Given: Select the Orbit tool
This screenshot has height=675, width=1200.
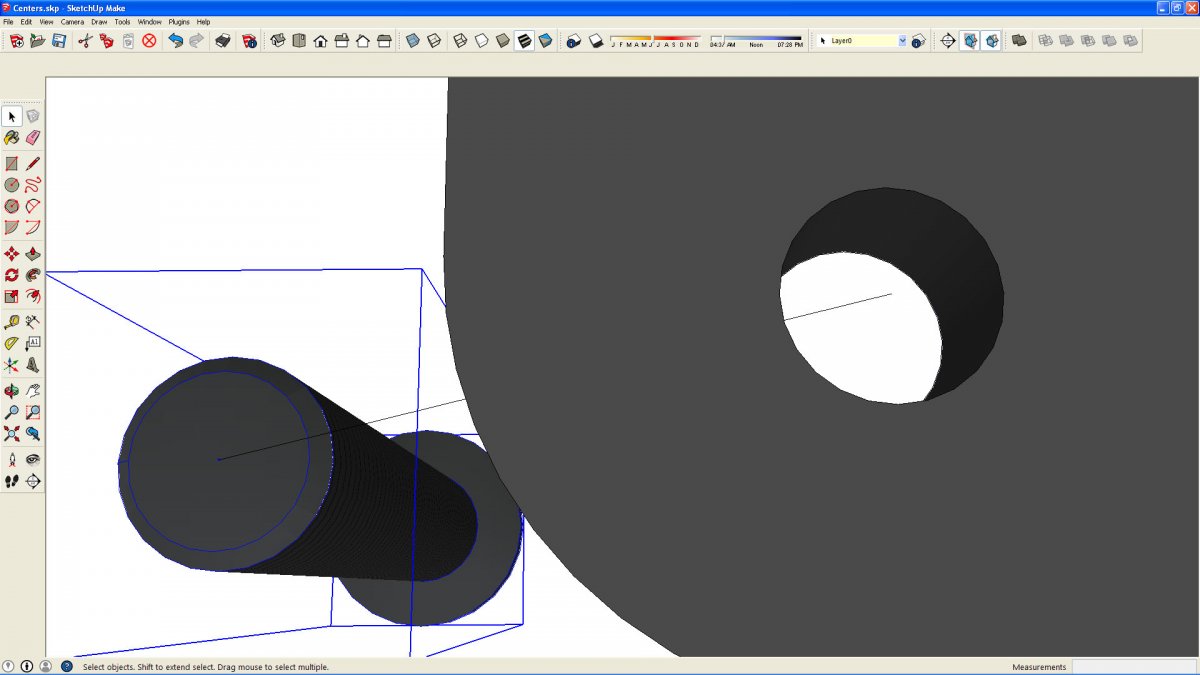Looking at the screenshot, I should click(x=12, y=391).
